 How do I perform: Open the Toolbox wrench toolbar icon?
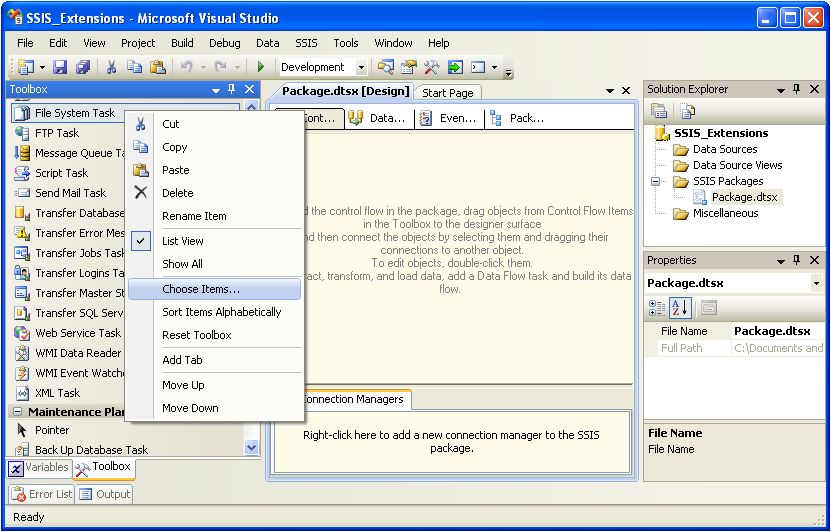(x=431, y=67)
